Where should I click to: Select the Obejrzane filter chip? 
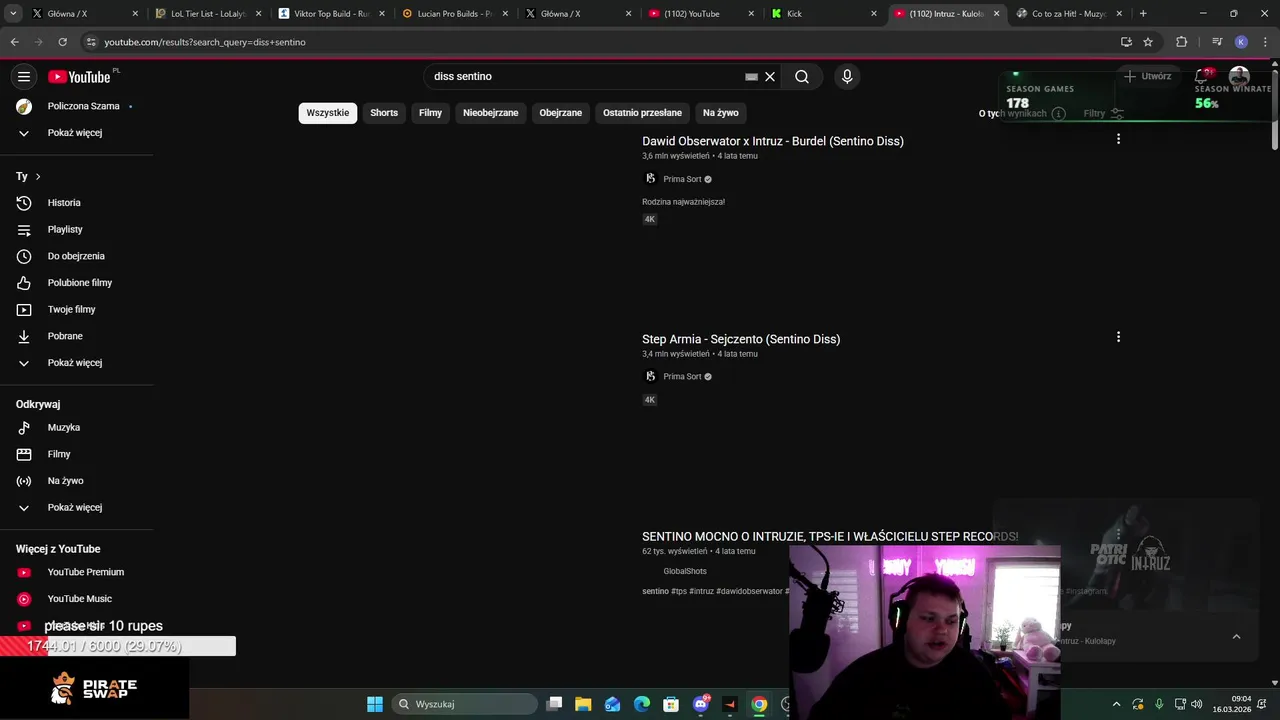[x=561, y=113]
